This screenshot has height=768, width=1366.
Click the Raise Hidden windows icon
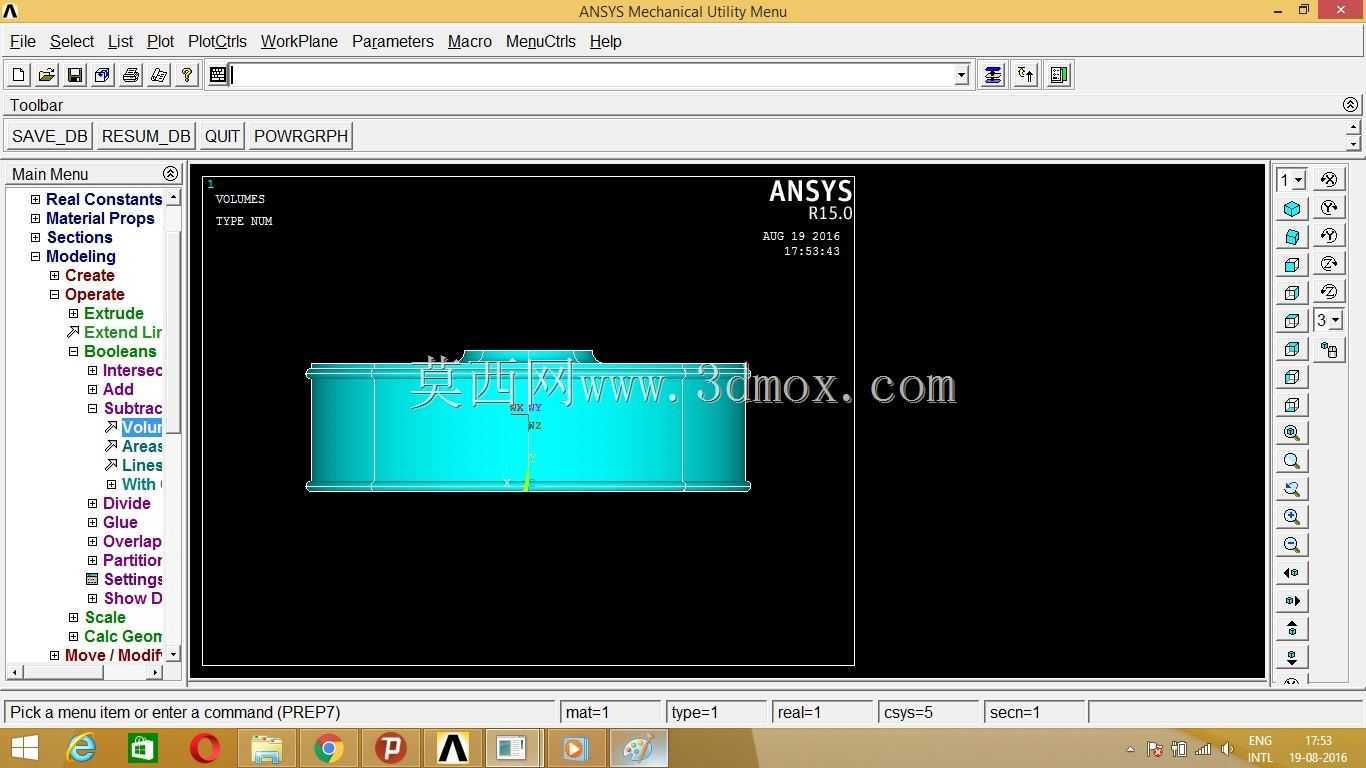point(992,75)
